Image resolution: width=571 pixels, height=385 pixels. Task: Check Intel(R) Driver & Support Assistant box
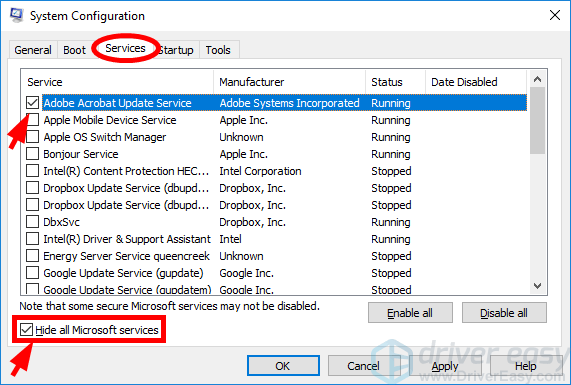coord(32,239)
